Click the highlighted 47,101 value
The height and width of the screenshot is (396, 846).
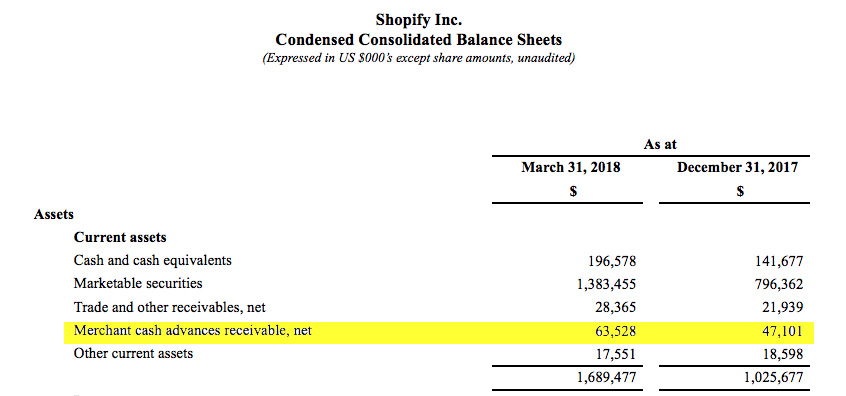[783, 332]
